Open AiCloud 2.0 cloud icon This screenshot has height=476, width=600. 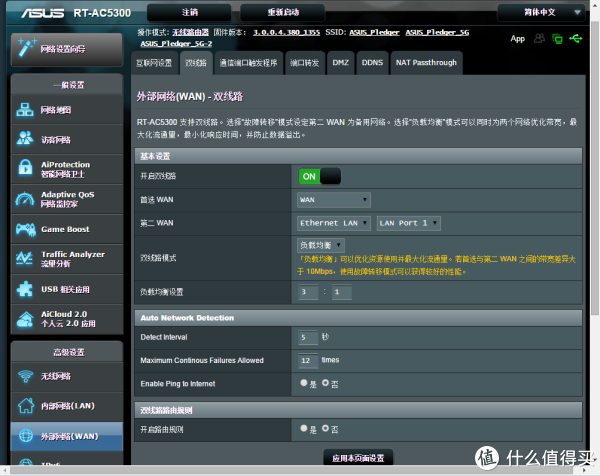(x=25, y=319)
